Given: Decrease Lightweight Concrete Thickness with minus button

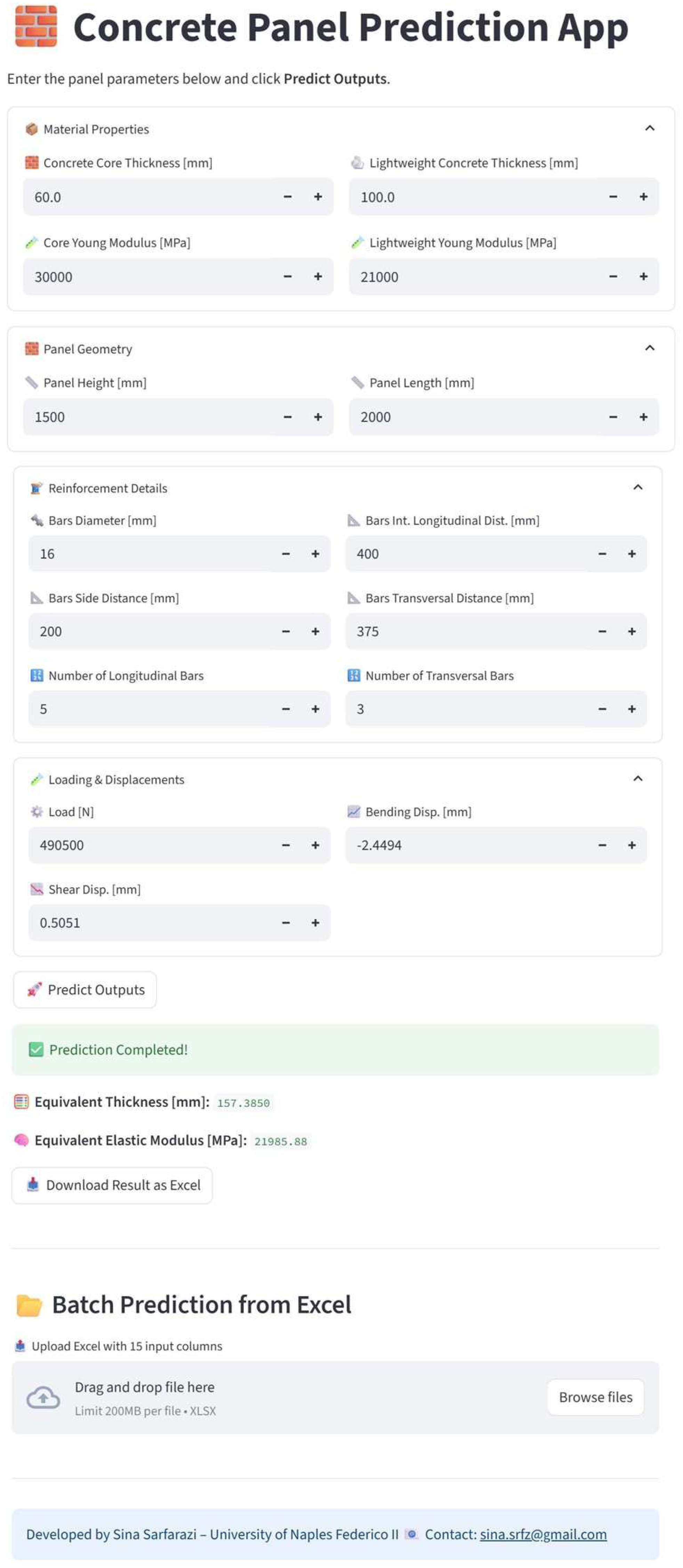Looking at the screenshot, I should pyautogui.click(x=613, y=196).
